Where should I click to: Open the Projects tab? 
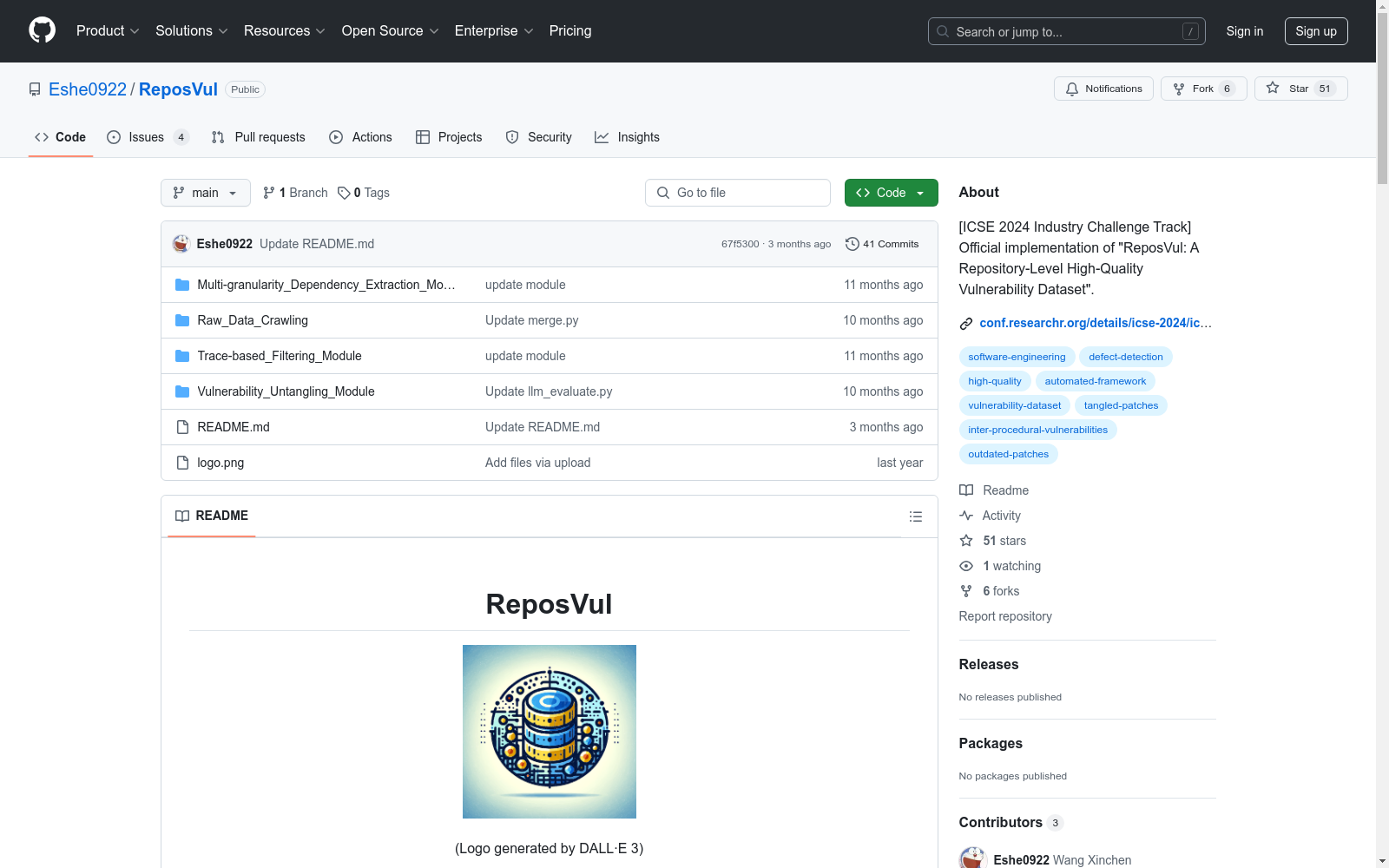(x=449, y=137)
